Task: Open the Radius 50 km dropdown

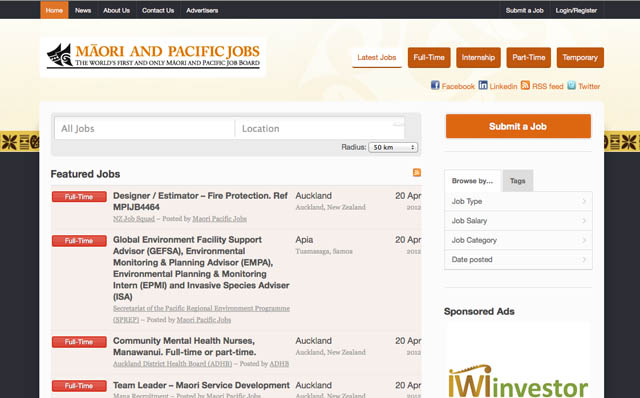Action: [393, 147]
